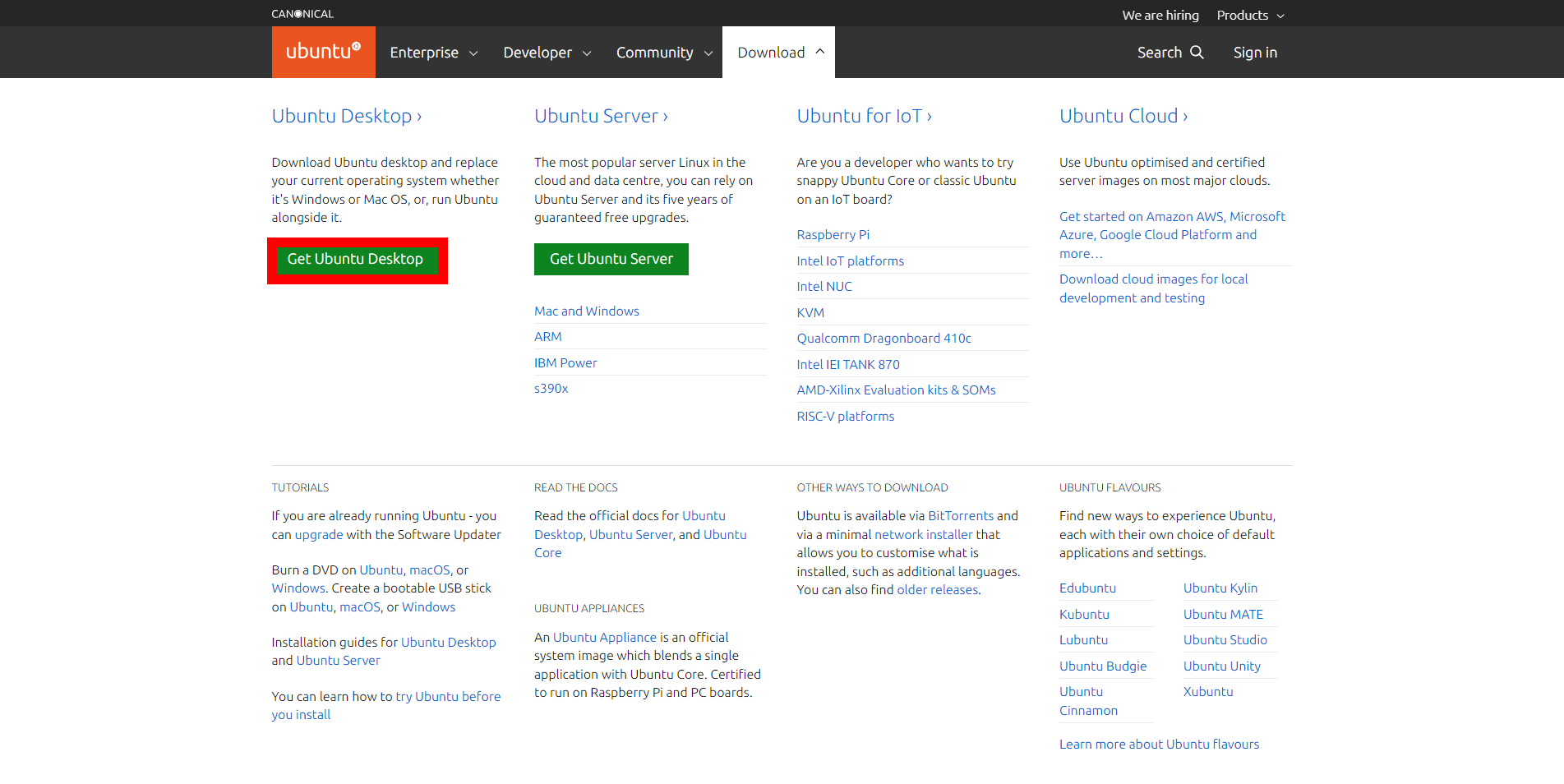Select the Ubuntu Budgie flavour
Screen dimensions: 1564x784
pos(1103,666)
